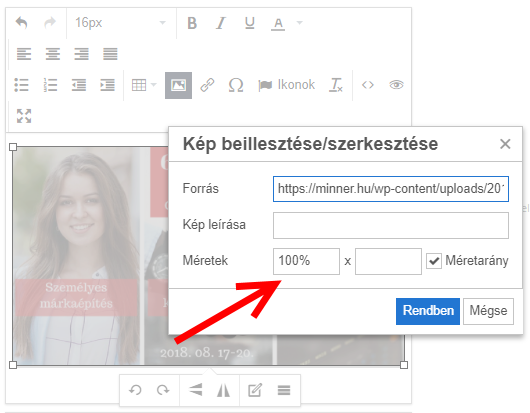Open the source code view
The width and height of the screenshot is (530, 413).
368,85
